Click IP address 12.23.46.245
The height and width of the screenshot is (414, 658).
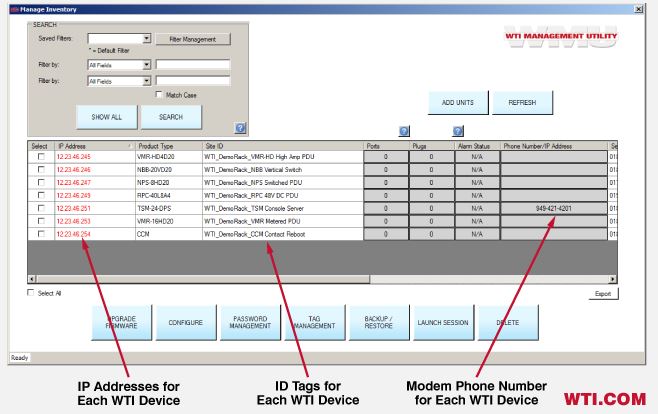tap(73, 156)
